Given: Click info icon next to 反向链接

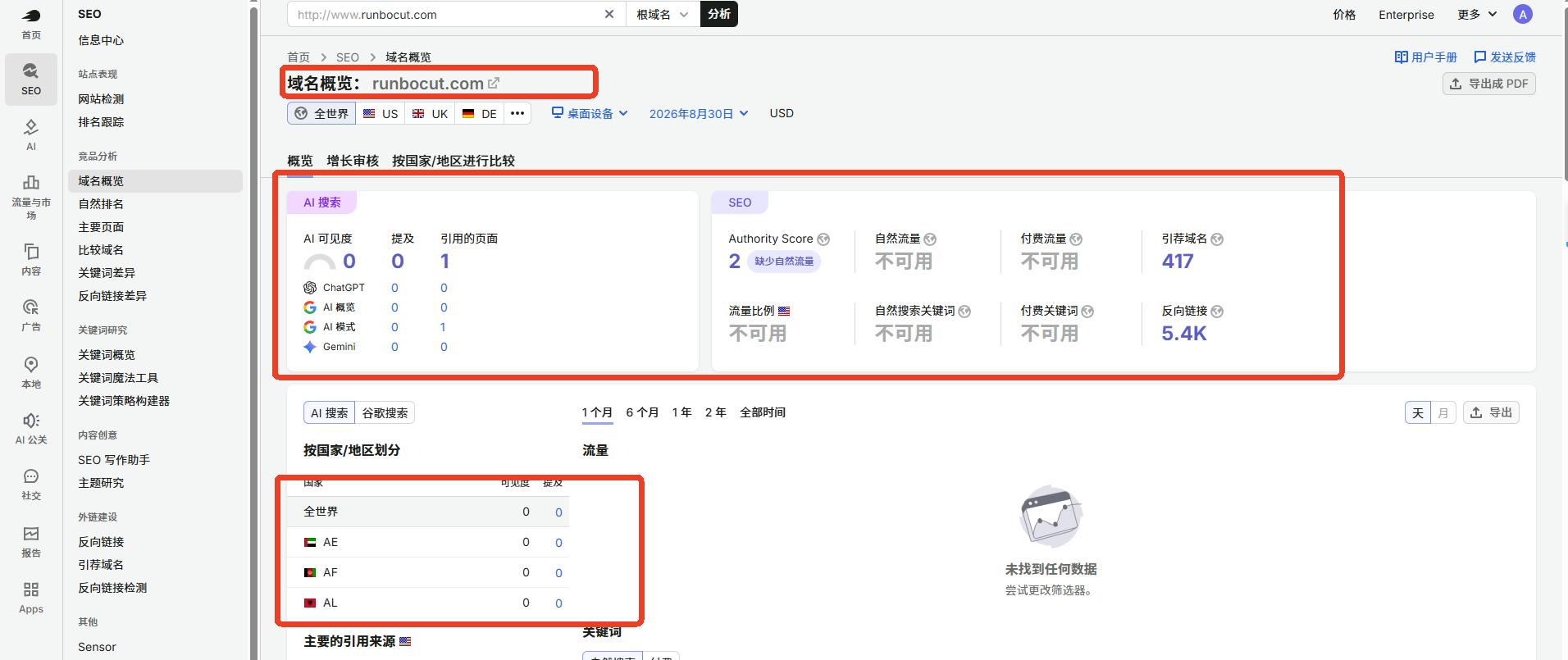Looking at the screenshot, I should [x=1217, y=312].
